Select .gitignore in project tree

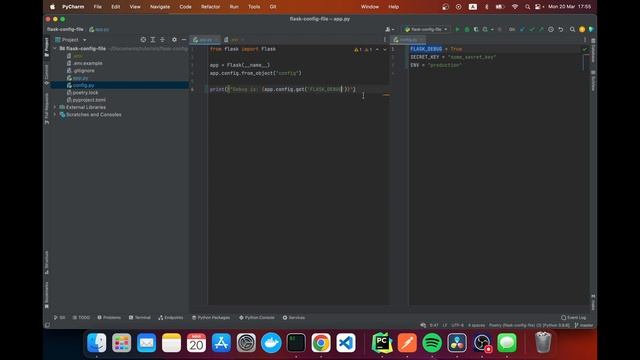click(80, 71)
